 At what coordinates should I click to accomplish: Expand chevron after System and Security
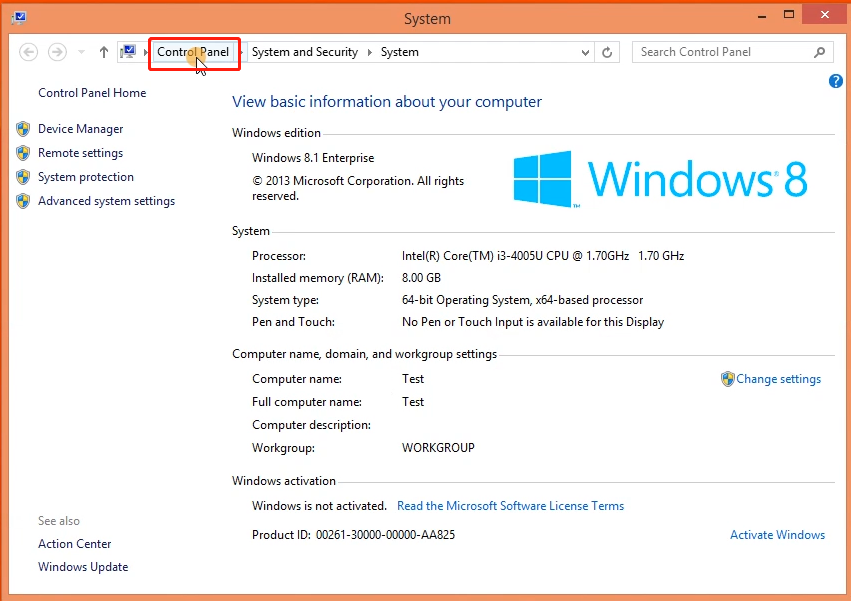tap(370, 52)
